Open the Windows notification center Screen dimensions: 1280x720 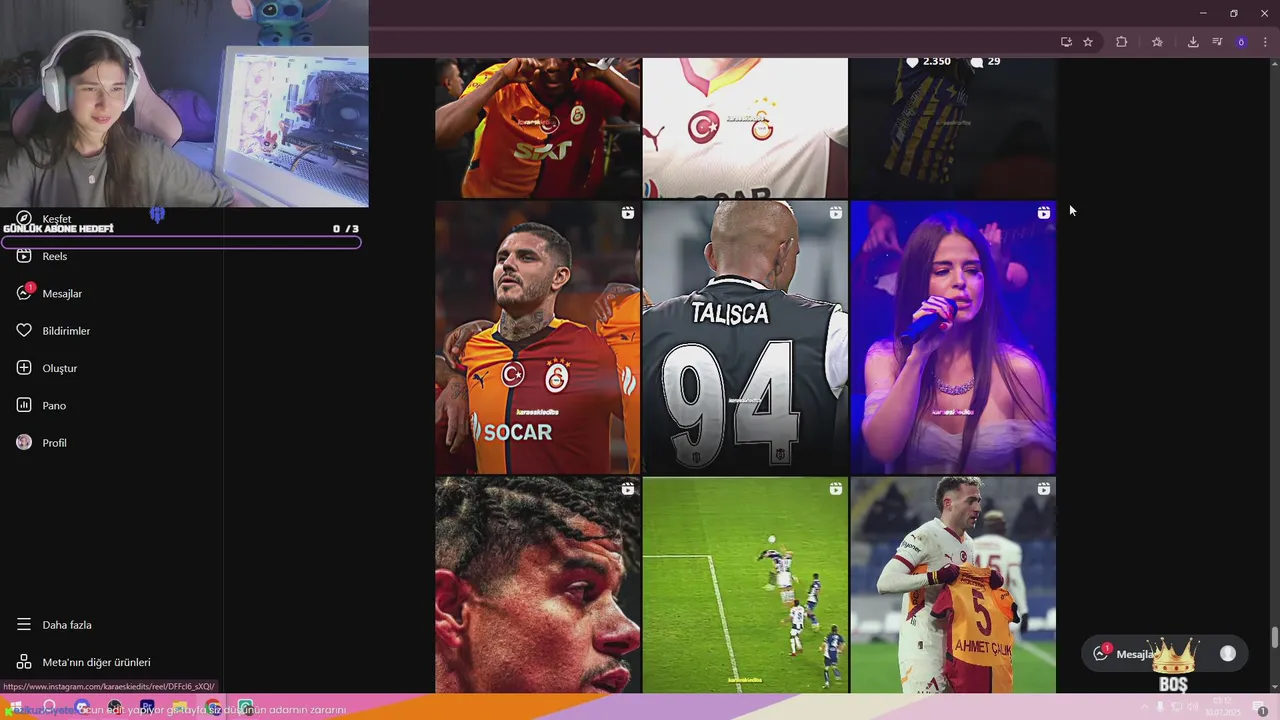click(x=1262, y=708)
